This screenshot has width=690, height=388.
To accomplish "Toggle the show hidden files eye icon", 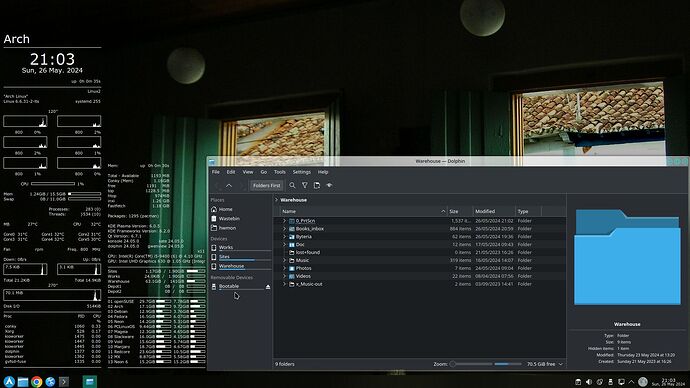I will [329, 186].
